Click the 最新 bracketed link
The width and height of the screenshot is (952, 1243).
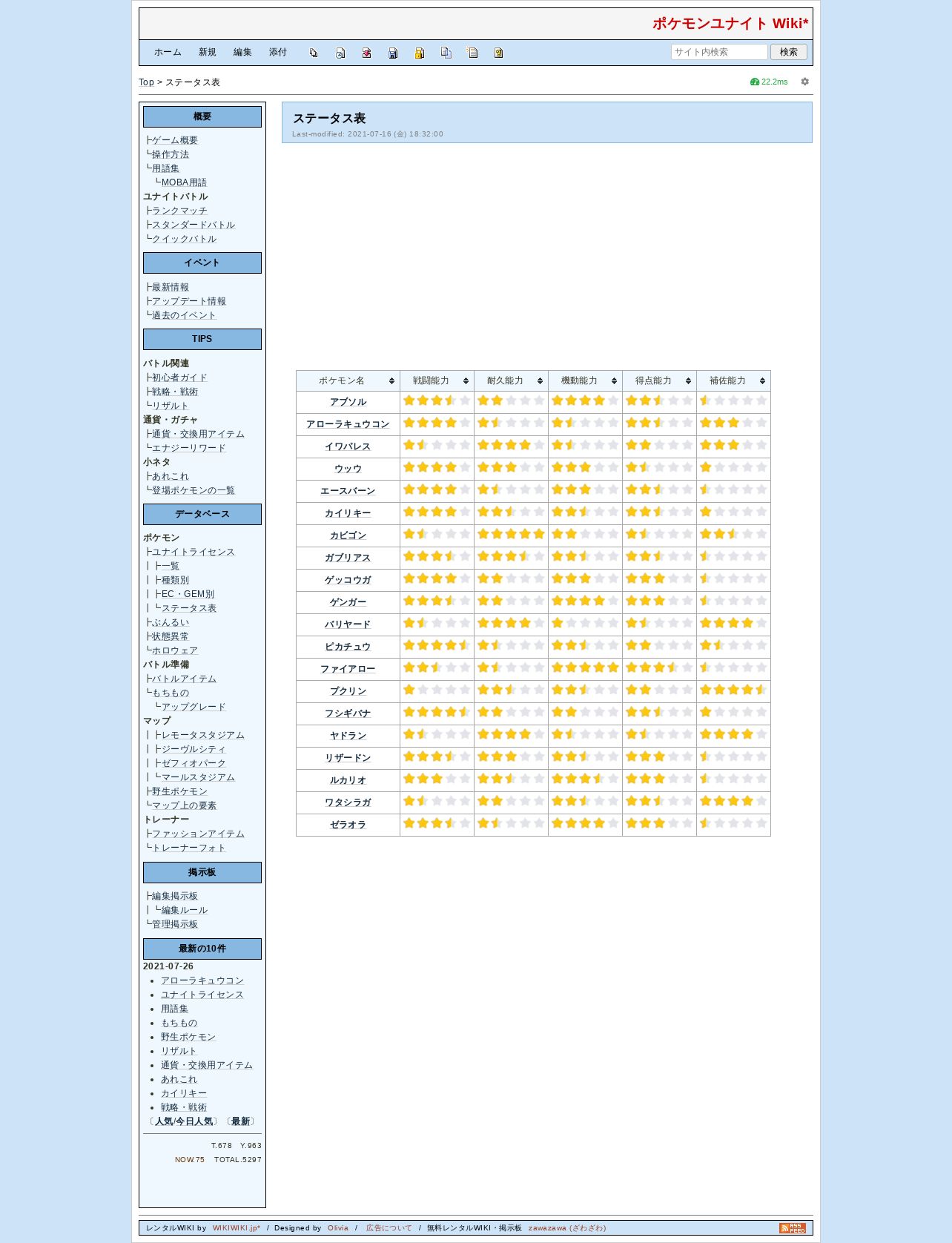(241, 1121)
